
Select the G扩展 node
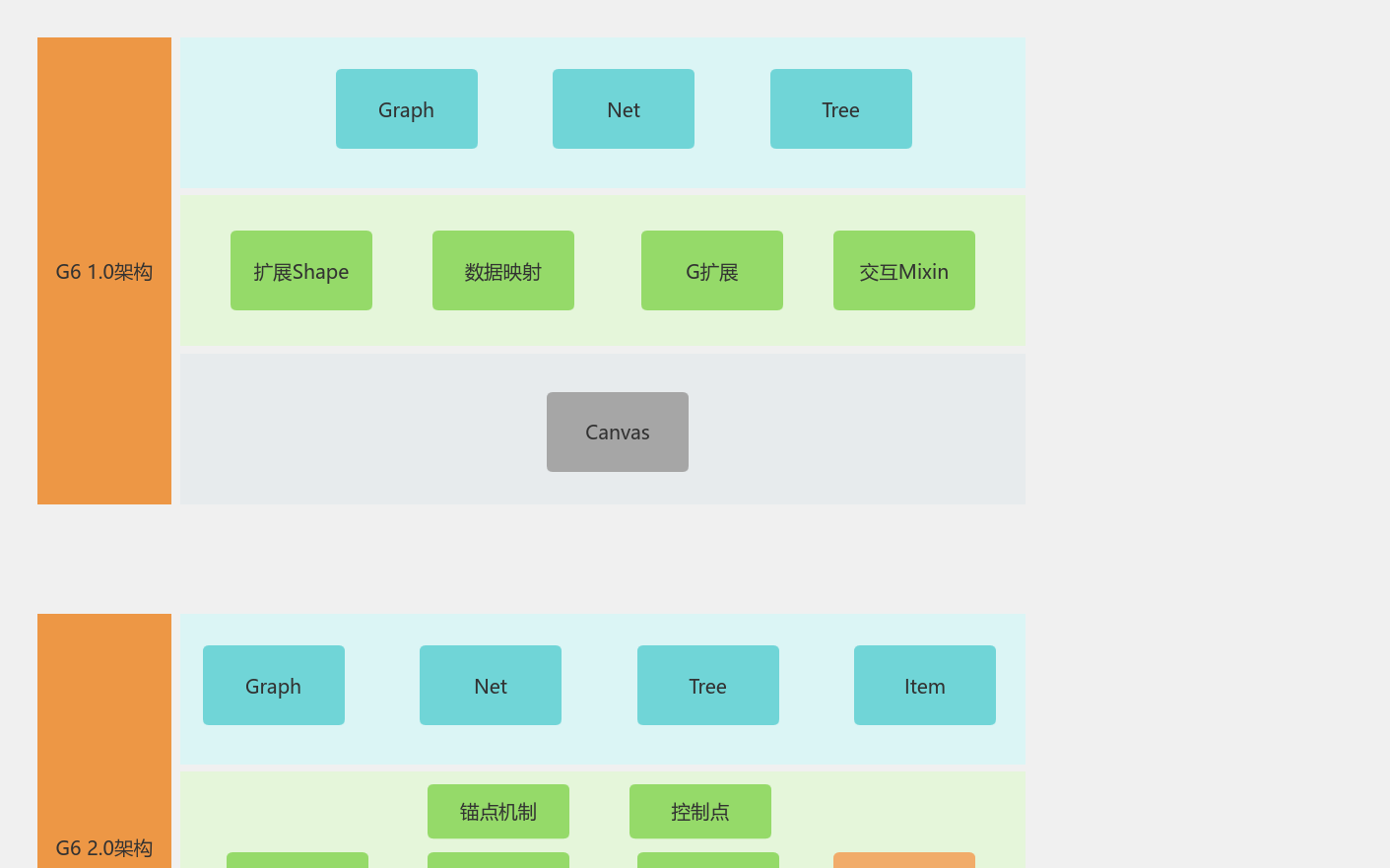712,271
